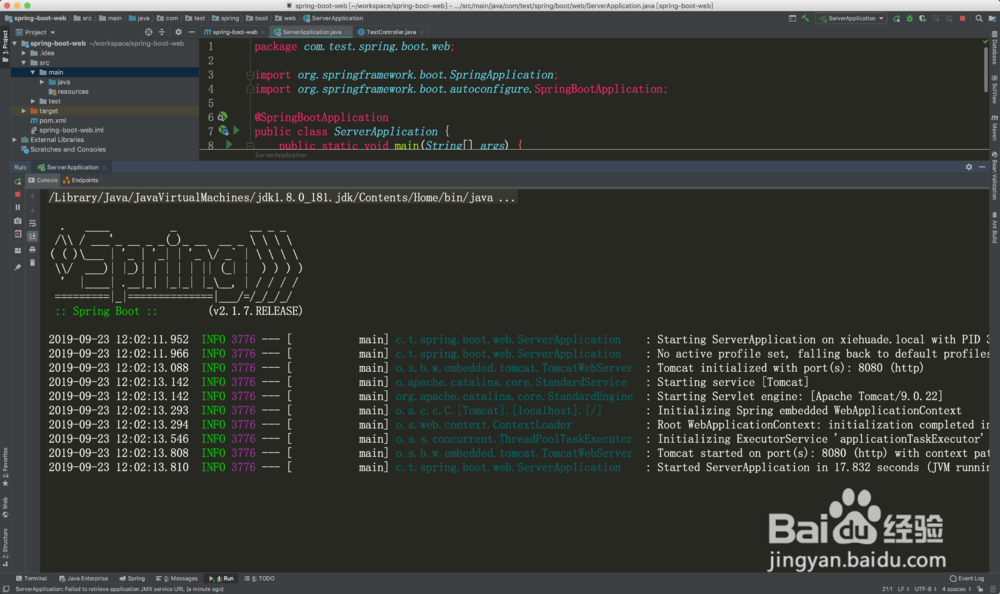Stop the process in Run panel
1000x594 pixels.
click(18, 194)
